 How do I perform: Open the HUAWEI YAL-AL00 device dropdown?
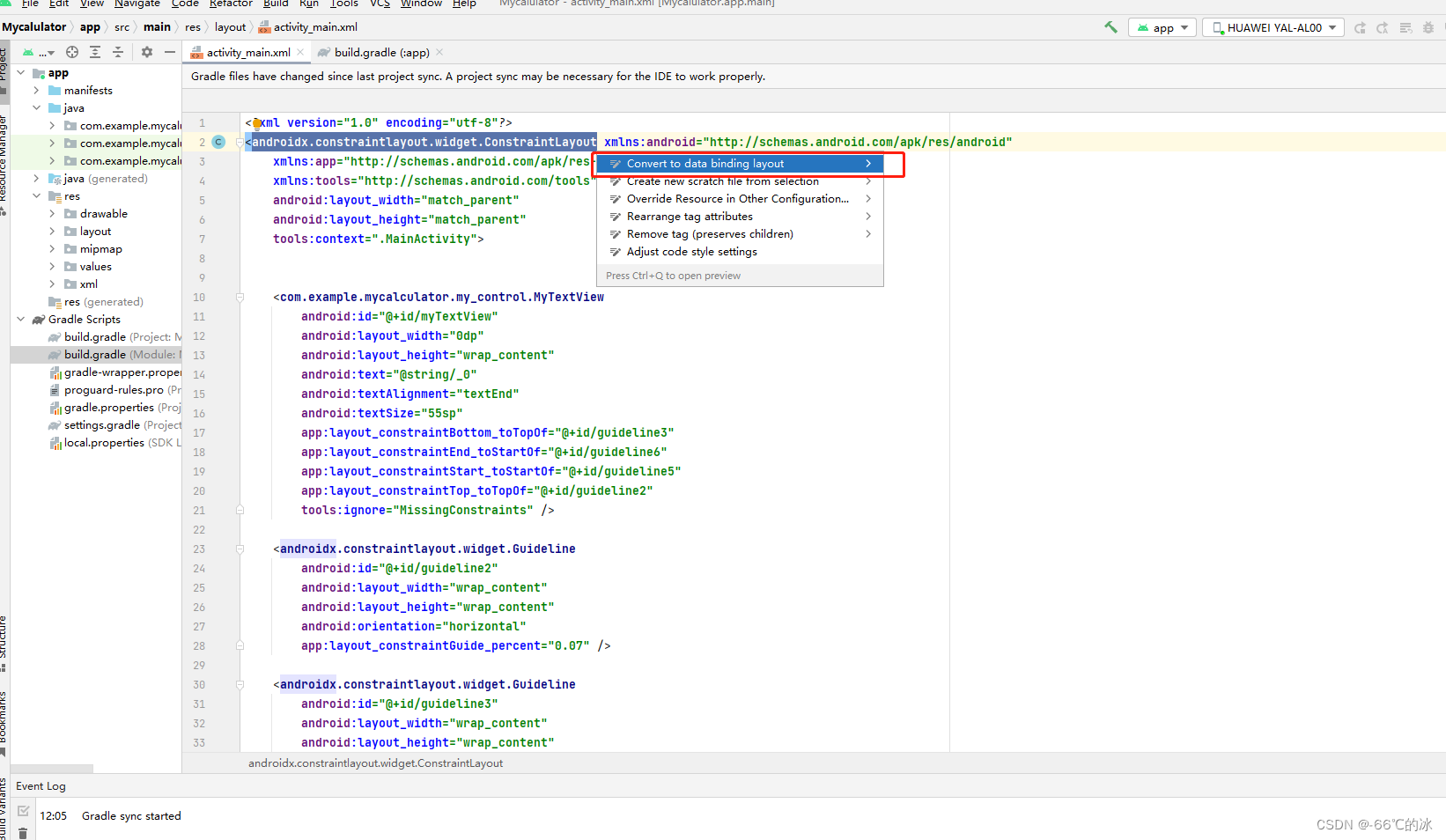point(1273,27)
